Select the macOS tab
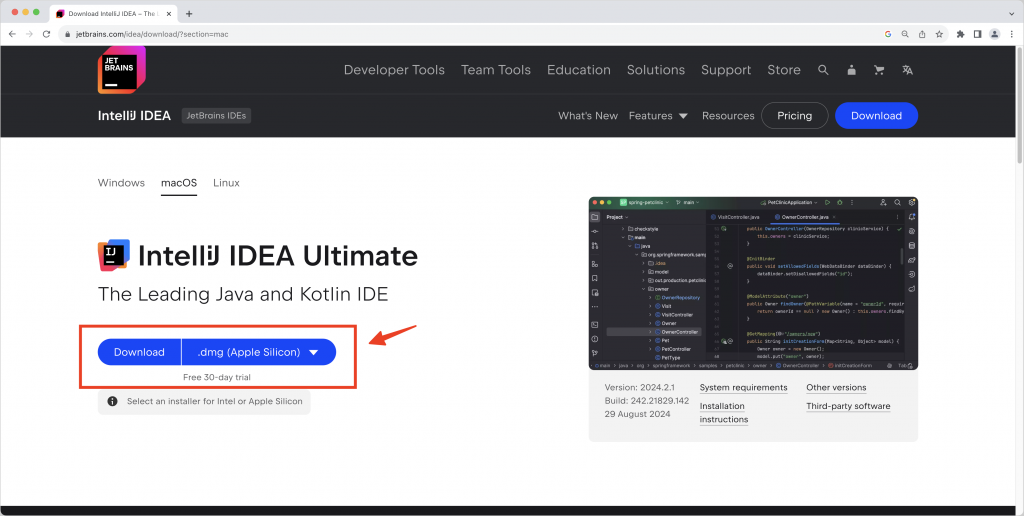This screenshot has width=1024, height=516. coord(179,183)
